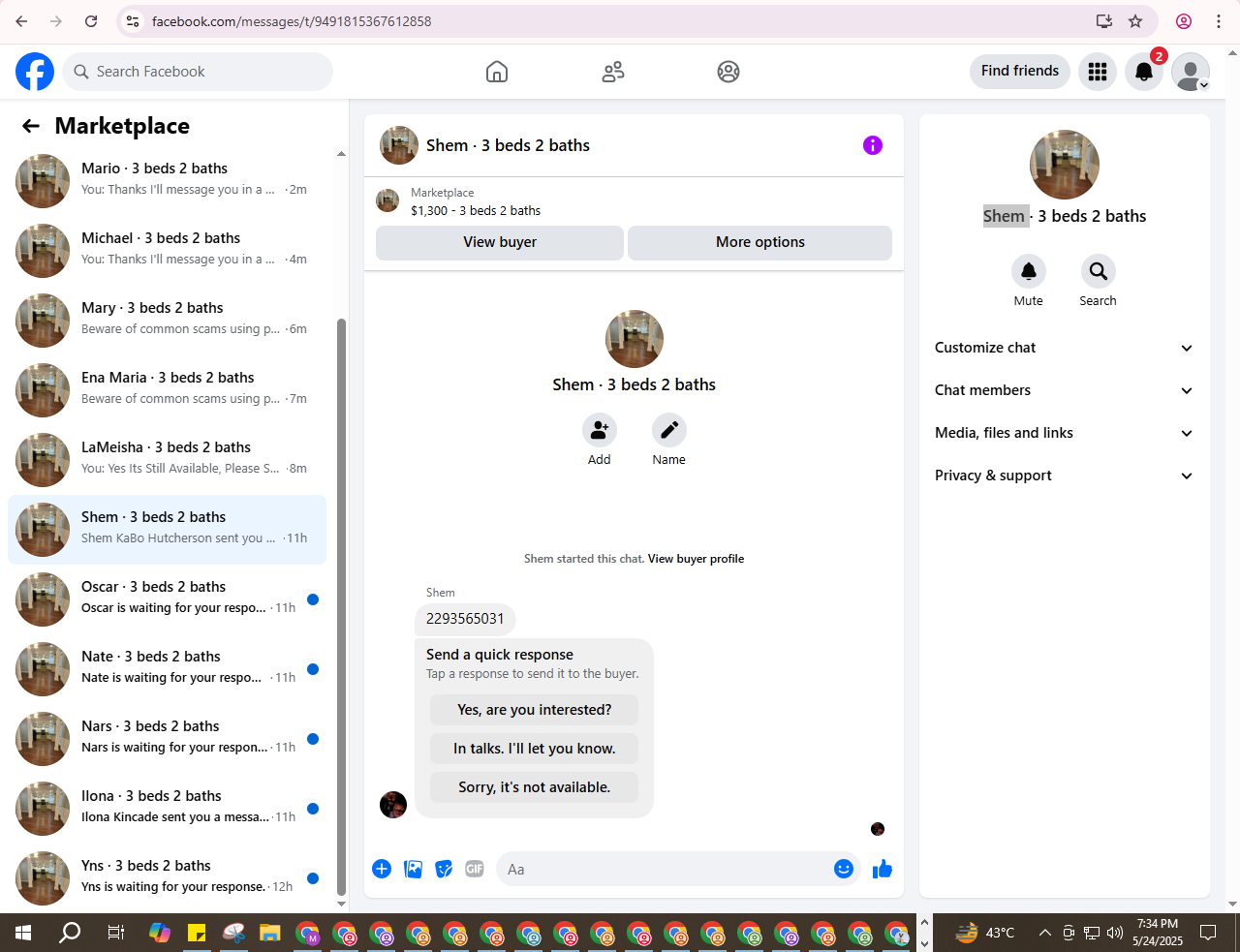Viewport: 1240px width, 952px height.
Task: Open Mary conversation
Action: (167, 321)
